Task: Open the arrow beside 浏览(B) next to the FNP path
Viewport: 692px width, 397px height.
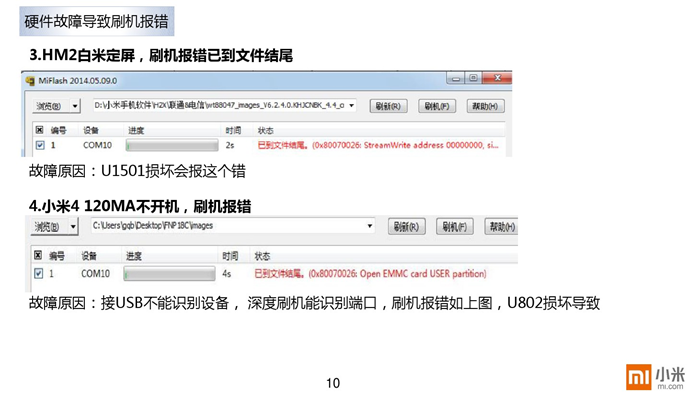Action: click(x=73, y=227)
